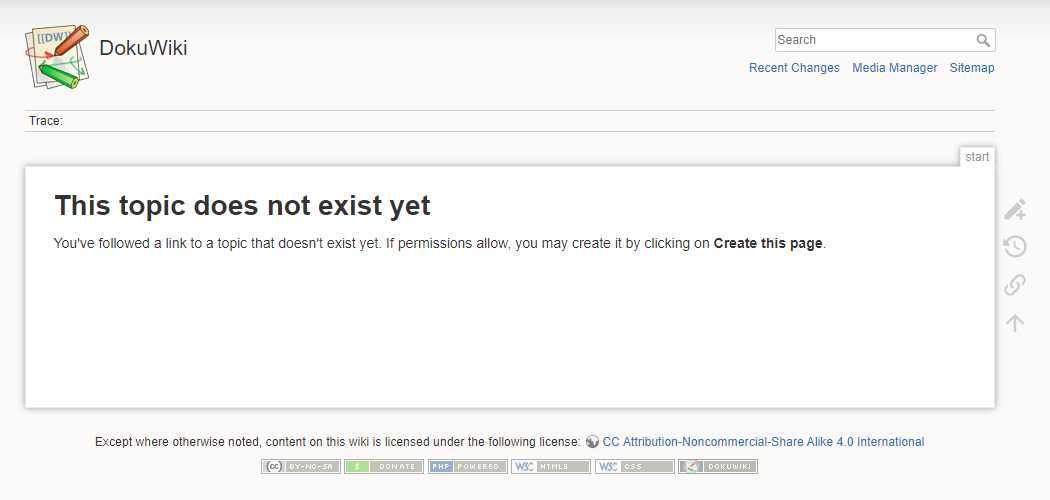1050x500 pixels.
Task: Click the DokuWiki logo image
Action: pos(57,57)
